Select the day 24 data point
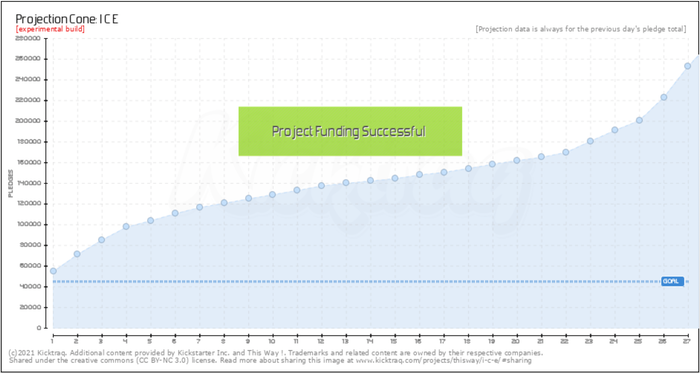This screenshot has height=373, width=700. tap(615, 130)
